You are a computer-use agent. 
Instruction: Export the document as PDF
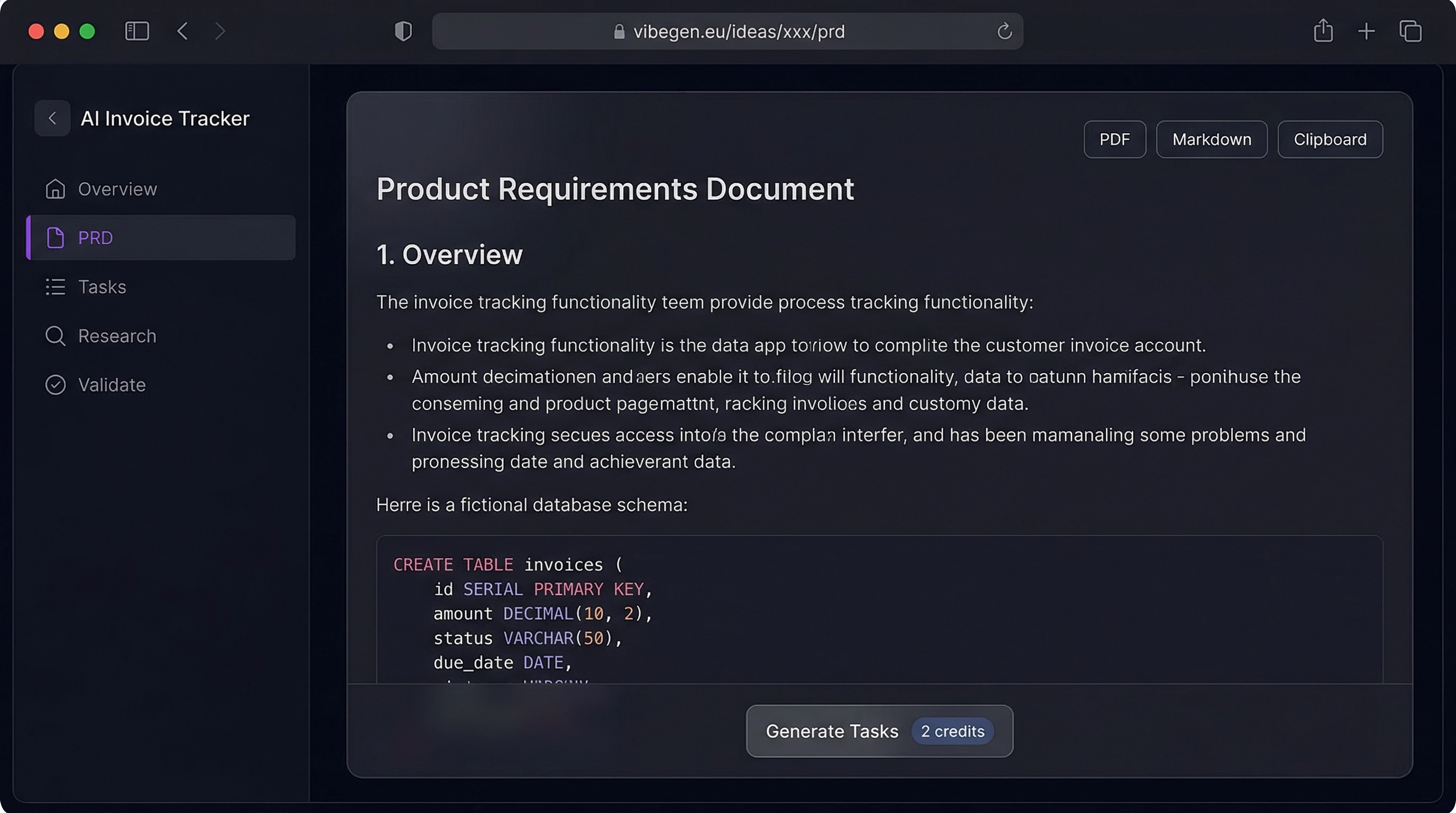[1114, 139]
